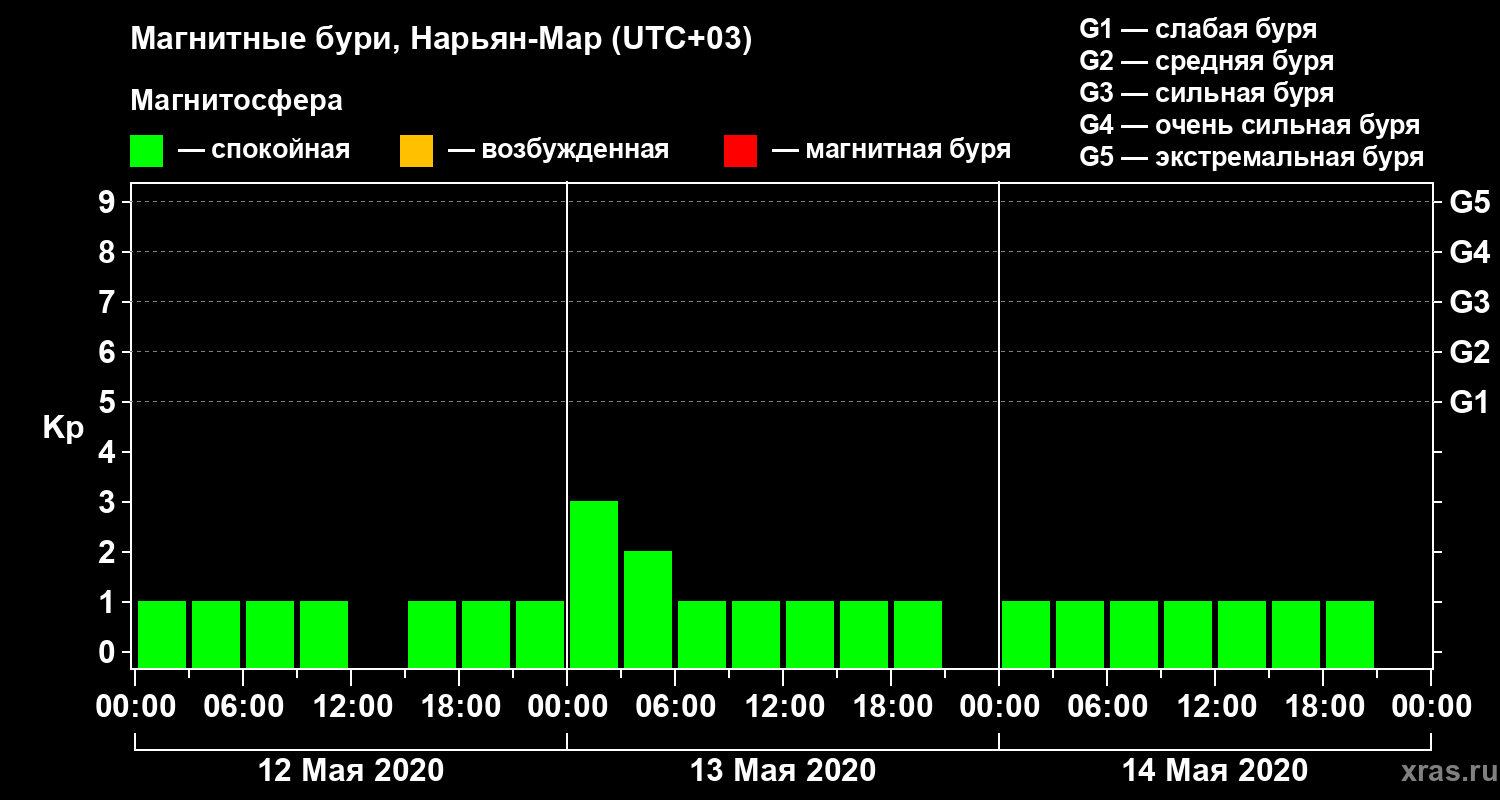Click the red 'магнитная буря' legend swatch
Viewport: 1500px width, 800px height.
(x=740, y=151)
